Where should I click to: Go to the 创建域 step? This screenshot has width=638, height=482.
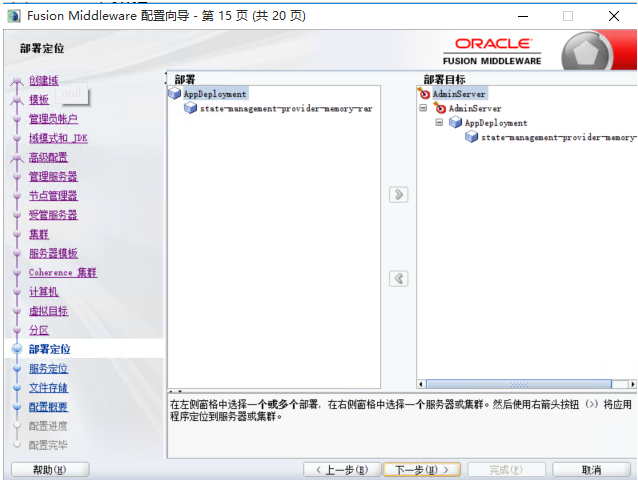coord(44,81)
